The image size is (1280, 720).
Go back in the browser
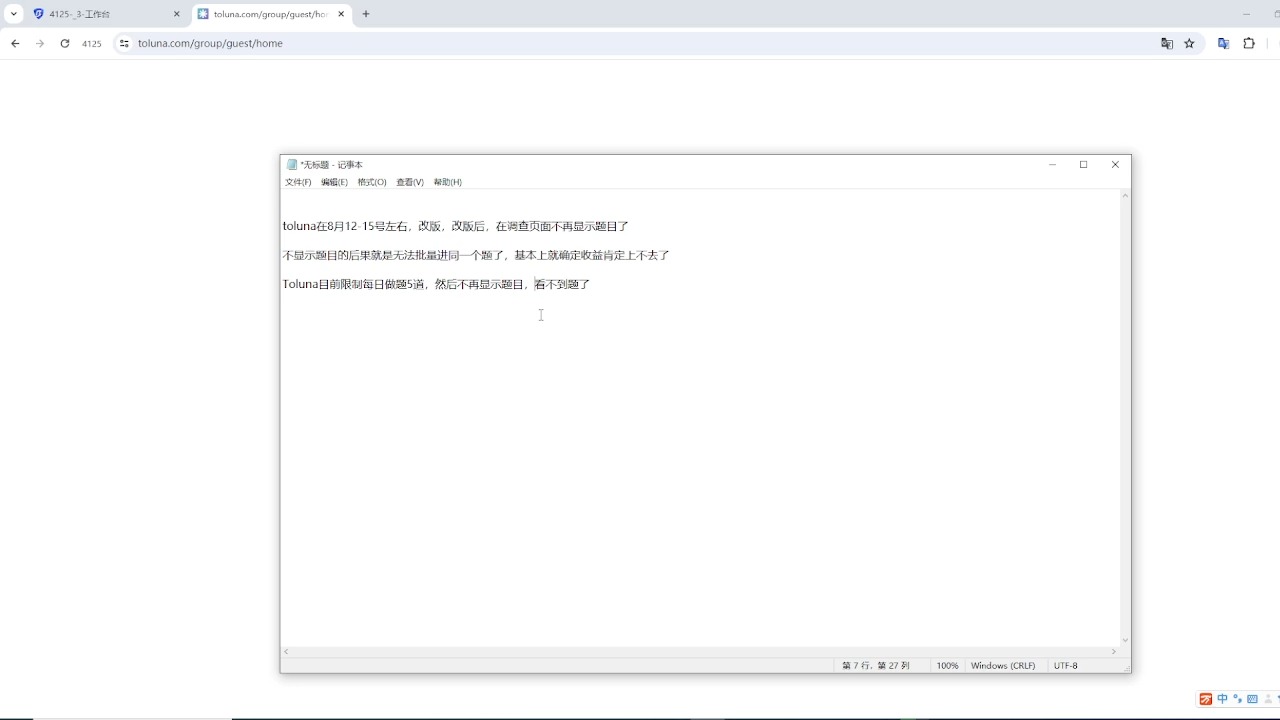point(15,43)
